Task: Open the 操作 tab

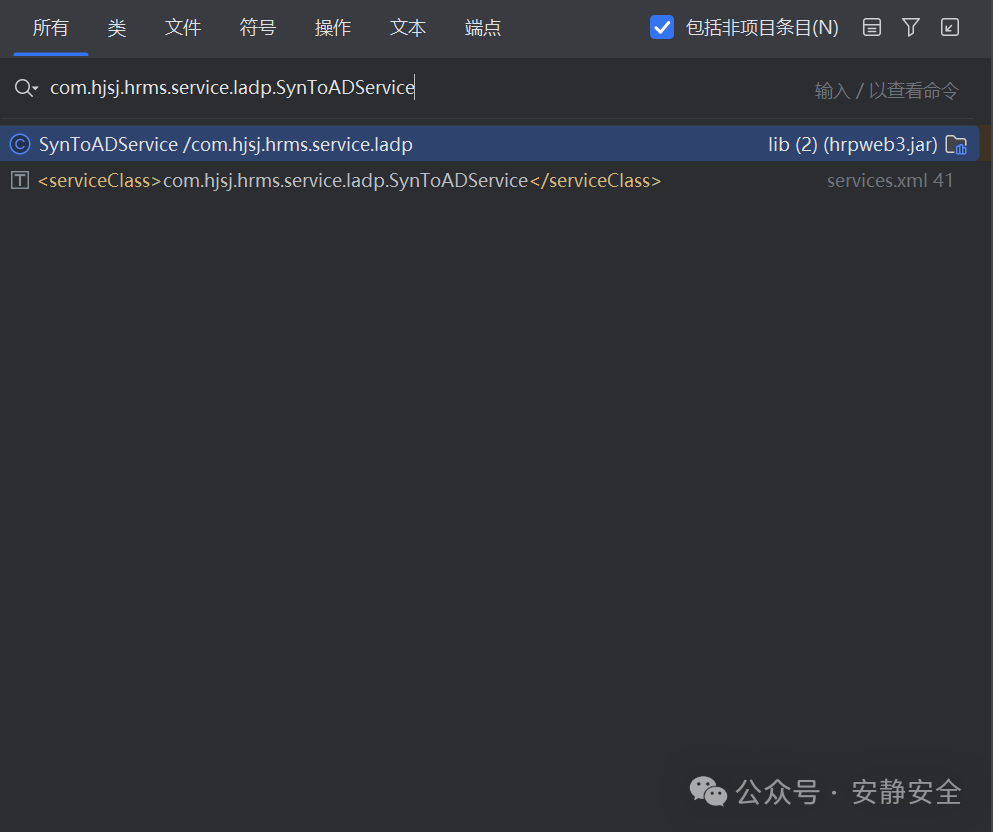Action: coord(332,27)
